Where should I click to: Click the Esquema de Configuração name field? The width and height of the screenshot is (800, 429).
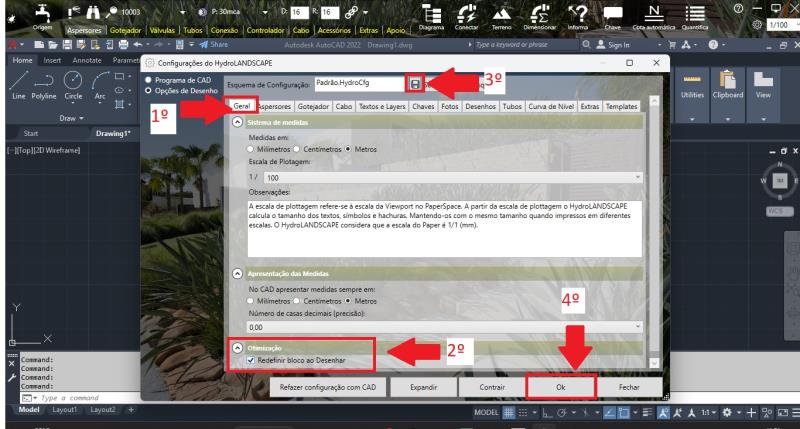[360, 84]
